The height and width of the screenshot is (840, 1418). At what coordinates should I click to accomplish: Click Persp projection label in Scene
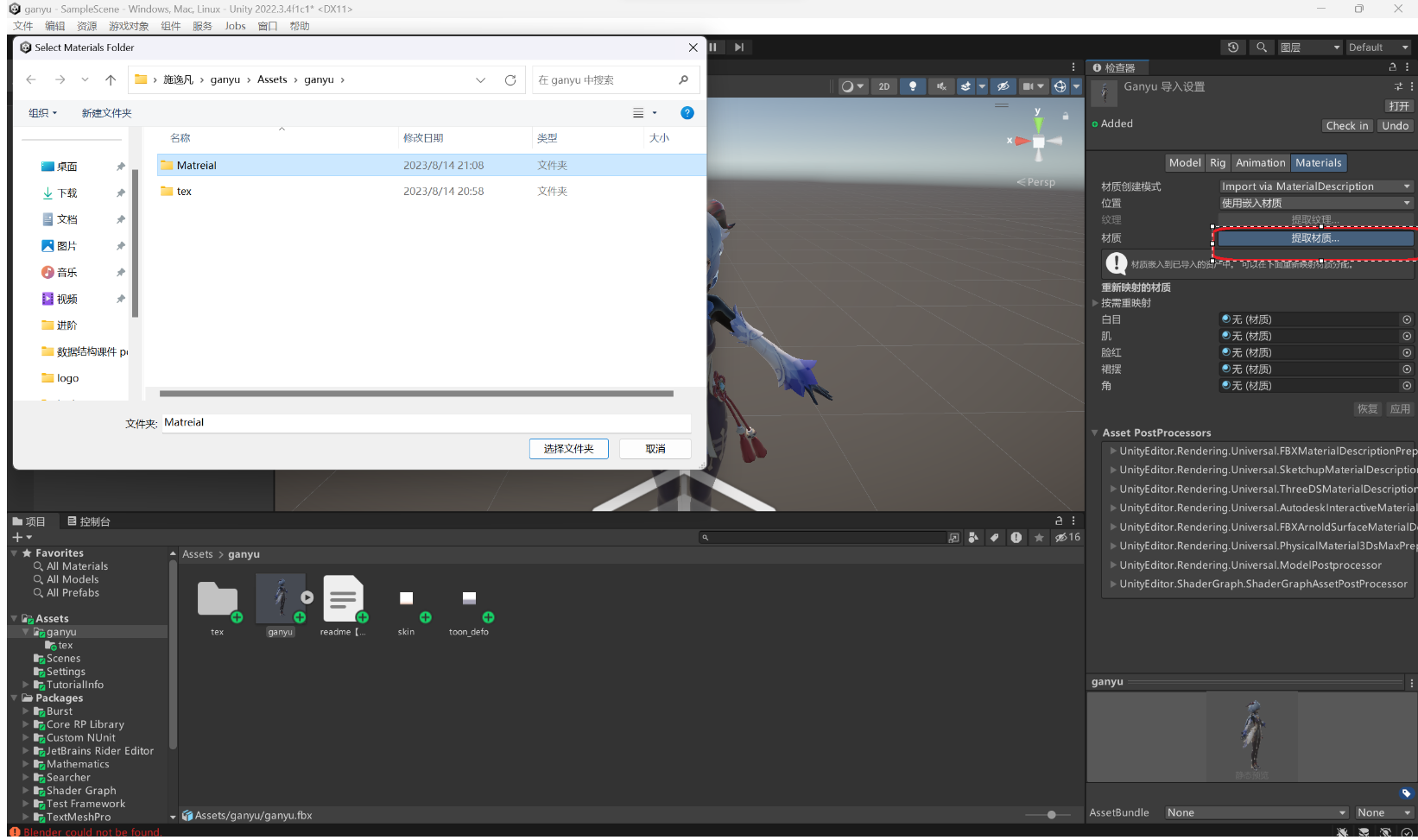point(1036,182)
